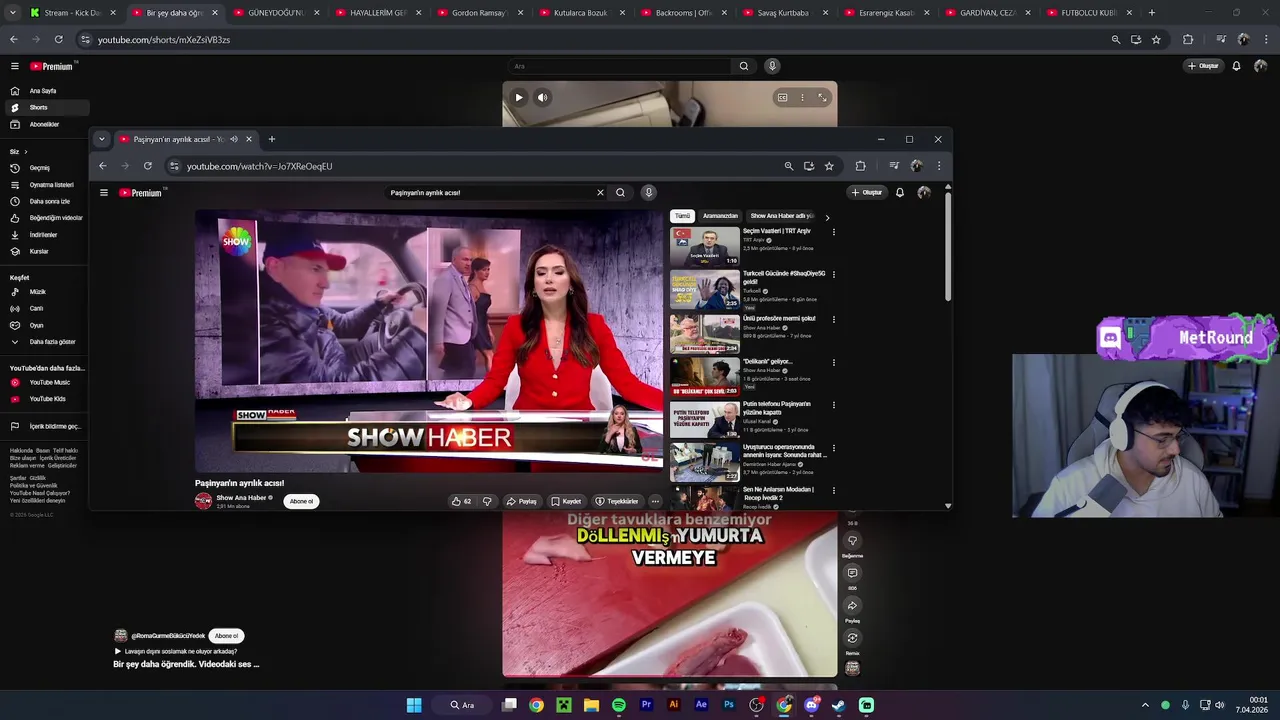
Task: Run search in the front YouTube window
Action: coord(620,193)
